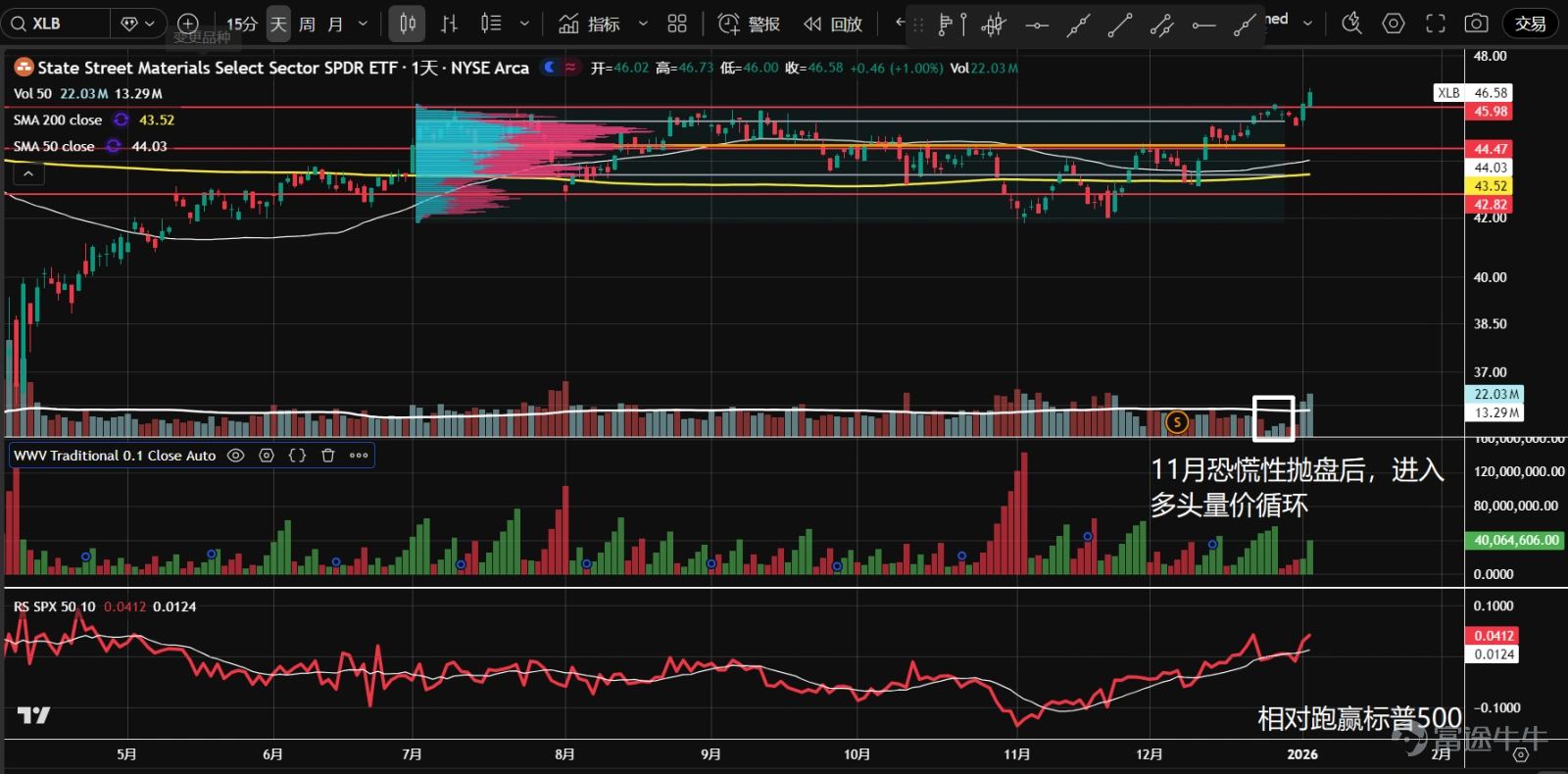
Task: Click the Vol 50 indicator legend
Action: tap(32, 94)
